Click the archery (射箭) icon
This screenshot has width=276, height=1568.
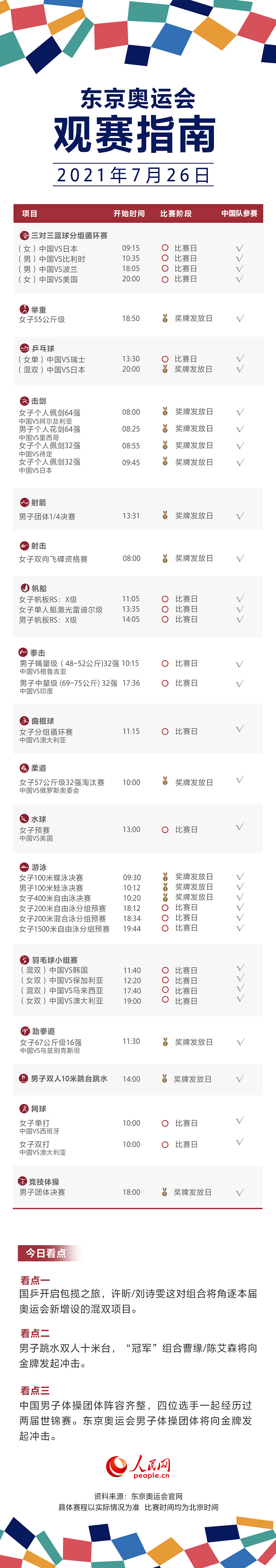[24, 502]
